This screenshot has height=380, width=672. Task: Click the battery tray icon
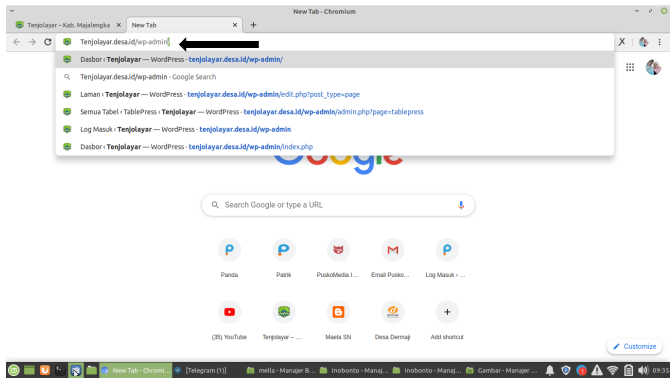click(628, 370)
